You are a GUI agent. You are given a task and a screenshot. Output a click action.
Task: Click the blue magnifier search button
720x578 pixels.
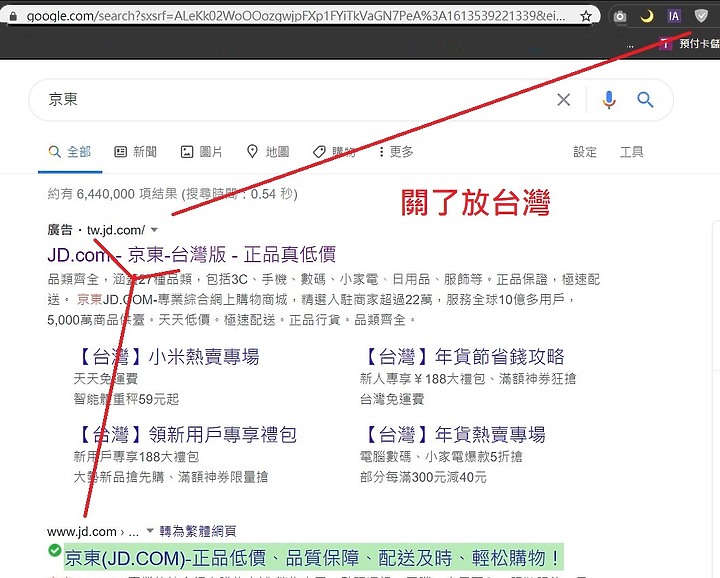click(x=645, y=100)
